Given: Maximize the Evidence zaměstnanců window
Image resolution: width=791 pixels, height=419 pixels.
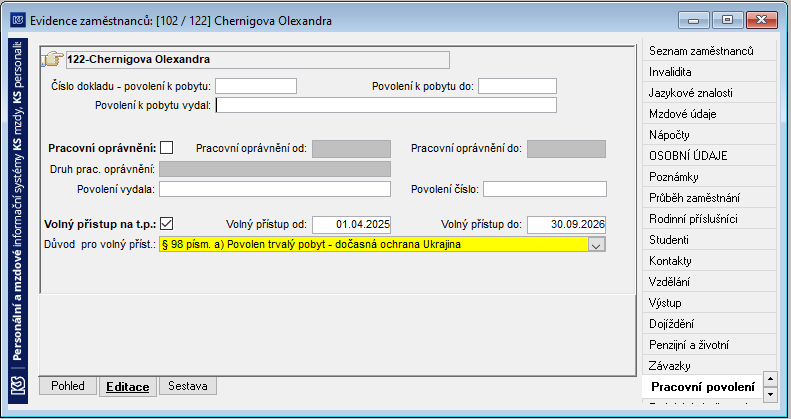Looking at the screenshot, I should 727,21.
